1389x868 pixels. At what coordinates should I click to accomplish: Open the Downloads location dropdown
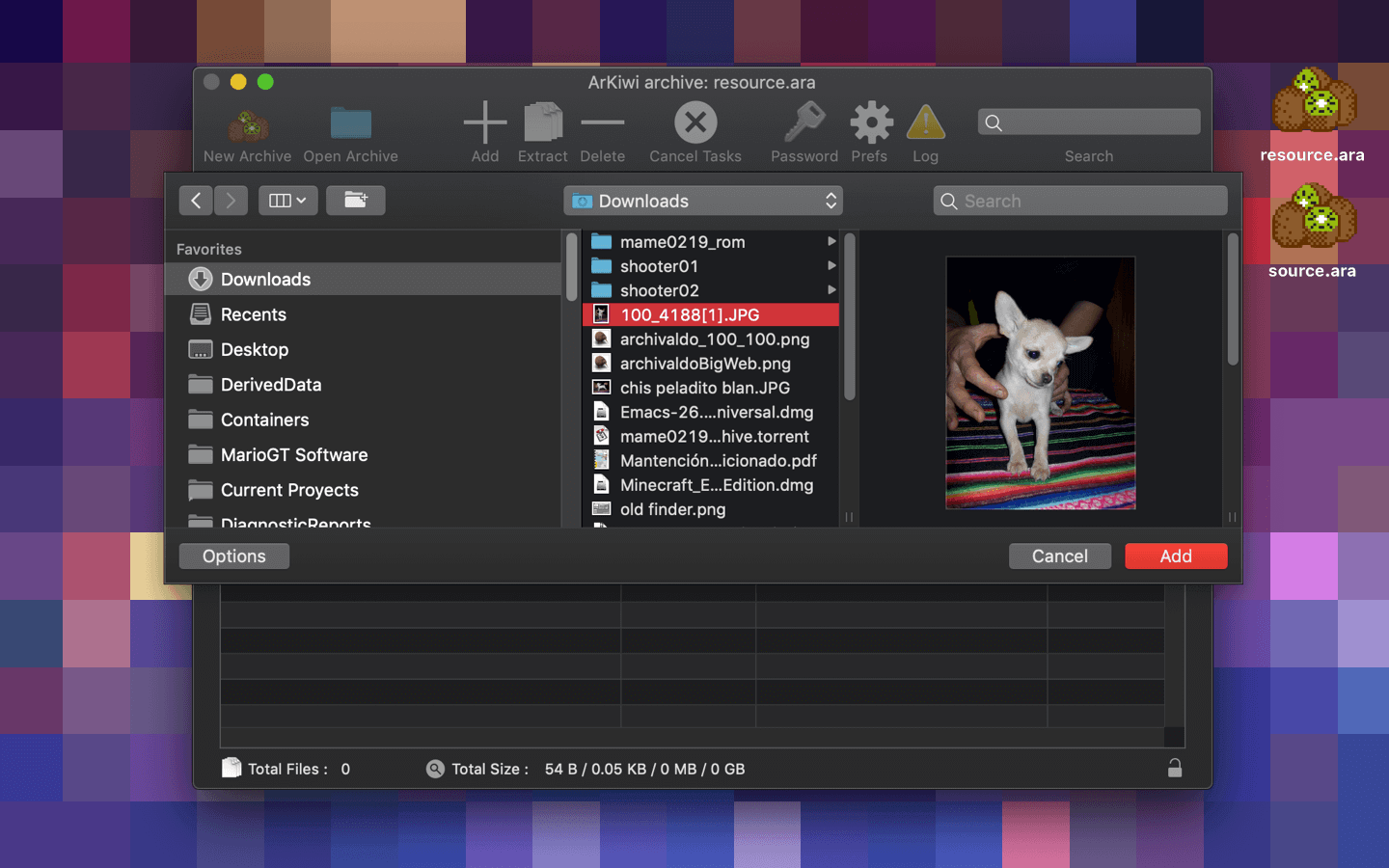[x=703, y=201]
